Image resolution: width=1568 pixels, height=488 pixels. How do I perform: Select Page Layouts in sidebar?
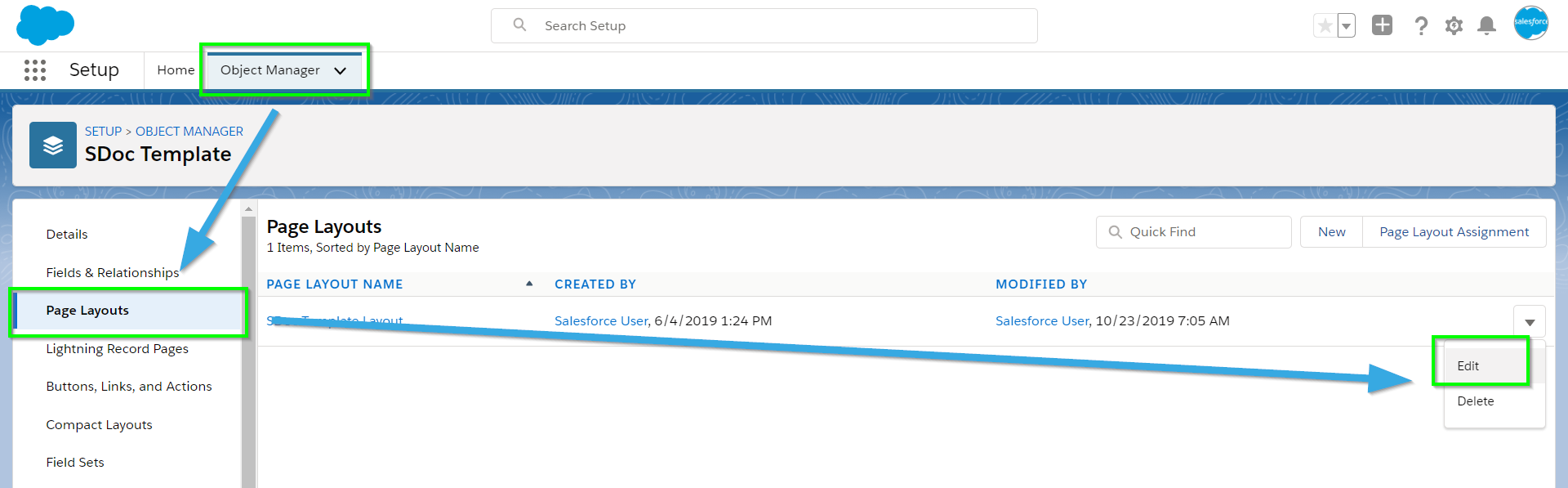[129, 311]
